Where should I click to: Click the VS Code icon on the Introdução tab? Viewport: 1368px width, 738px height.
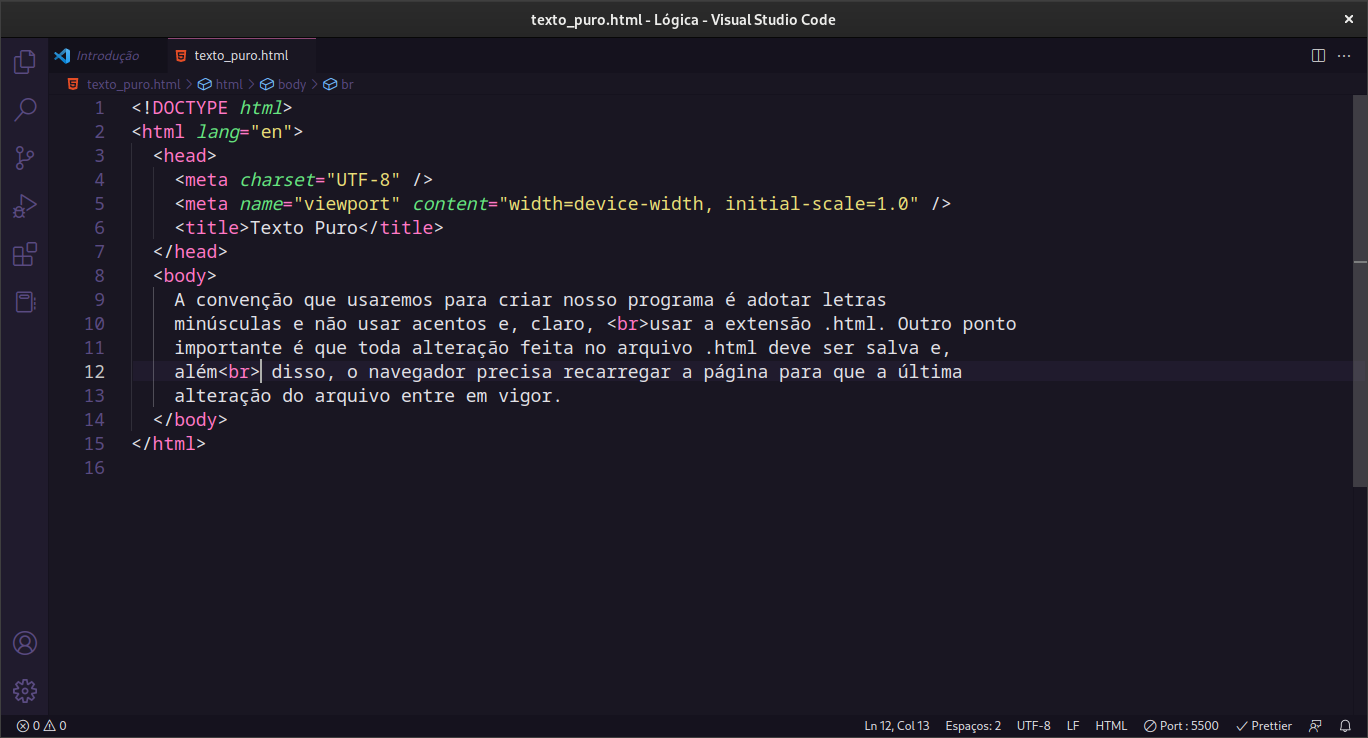click(x=62, y=56)
